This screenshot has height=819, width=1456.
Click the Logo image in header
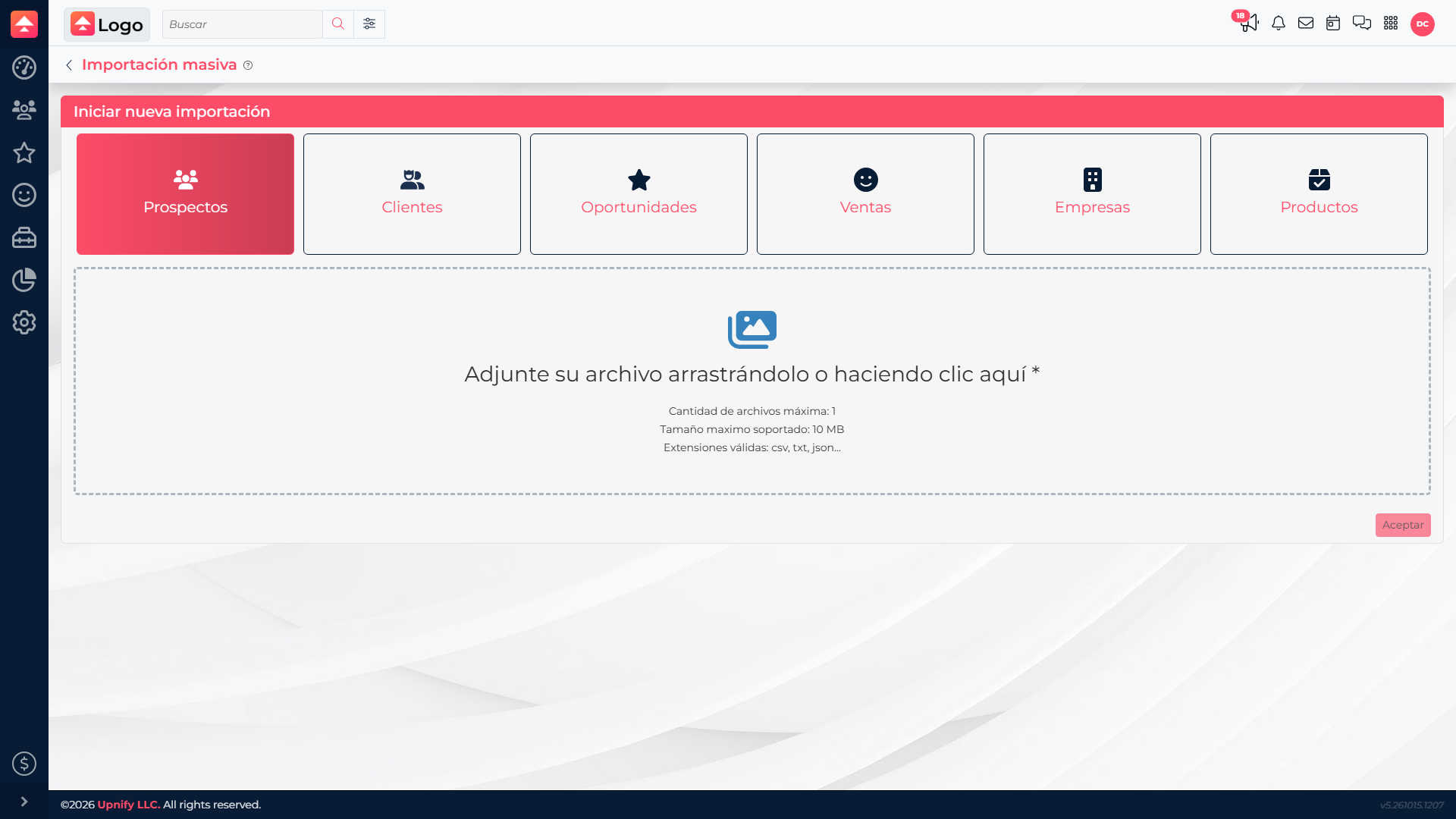[x=107, y=24]
